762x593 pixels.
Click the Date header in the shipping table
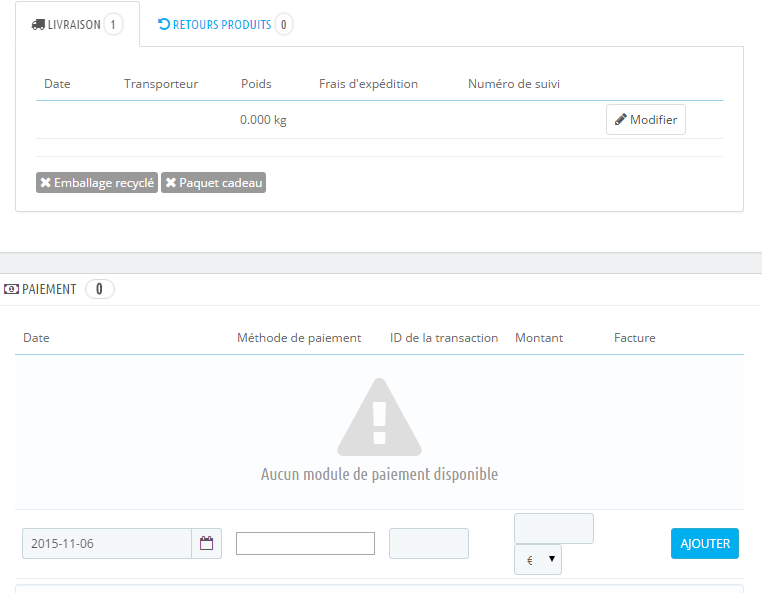tap(57, 84)
